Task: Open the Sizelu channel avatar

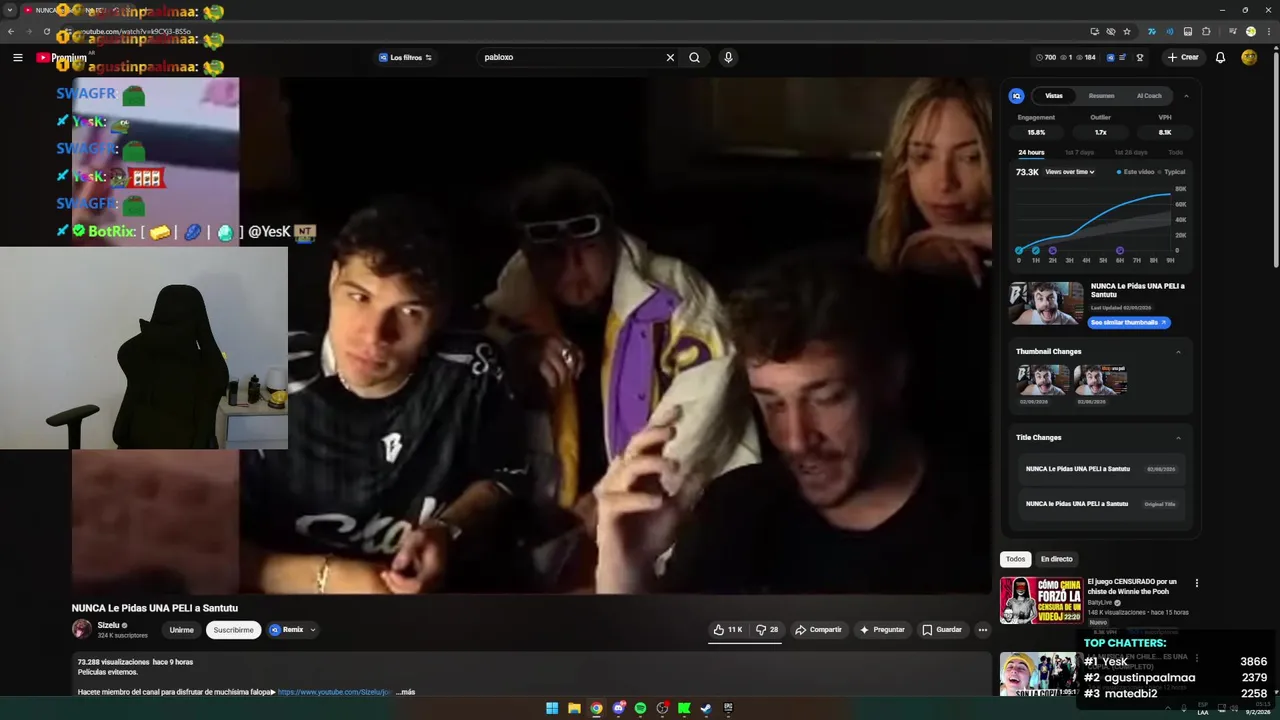Action: coord(81,629)
